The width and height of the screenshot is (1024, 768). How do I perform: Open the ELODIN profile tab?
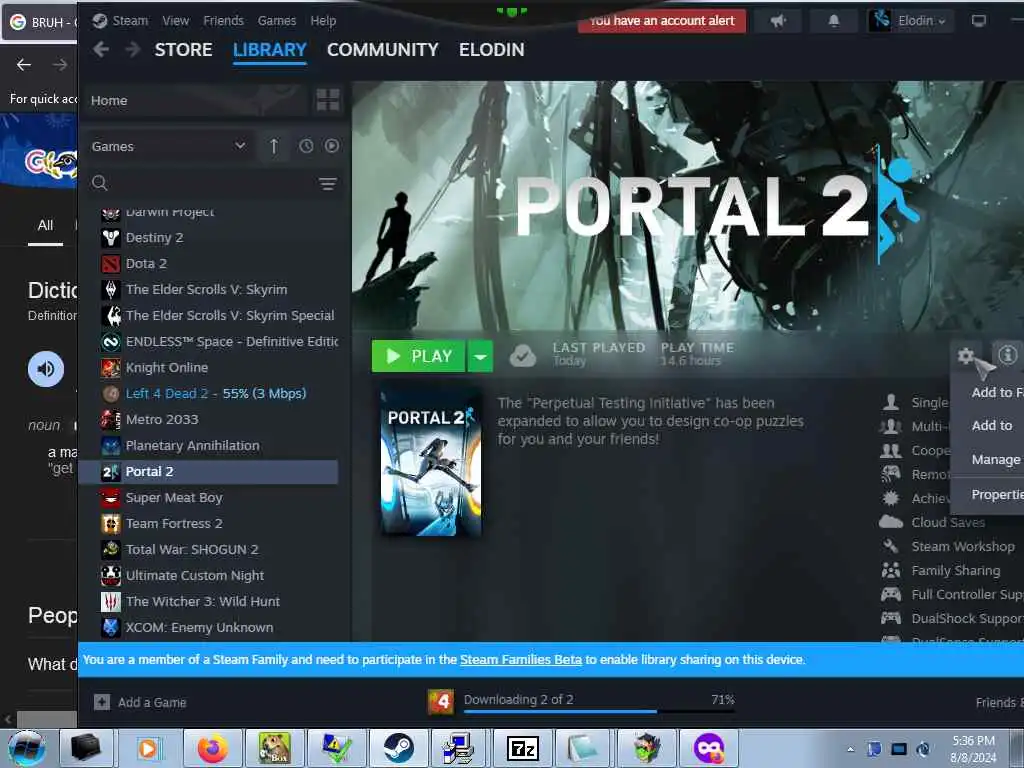[492, 50]
